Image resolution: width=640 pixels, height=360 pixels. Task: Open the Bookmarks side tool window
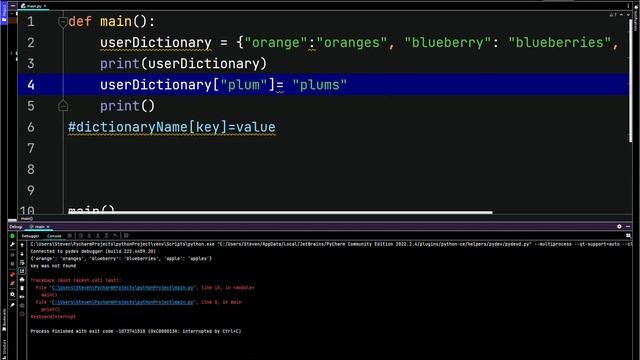4,320
